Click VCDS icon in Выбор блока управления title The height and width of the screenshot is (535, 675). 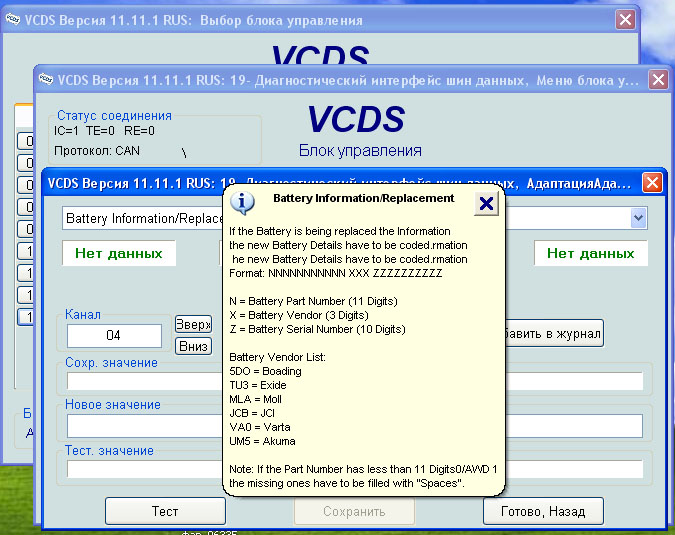click(12, 19)
